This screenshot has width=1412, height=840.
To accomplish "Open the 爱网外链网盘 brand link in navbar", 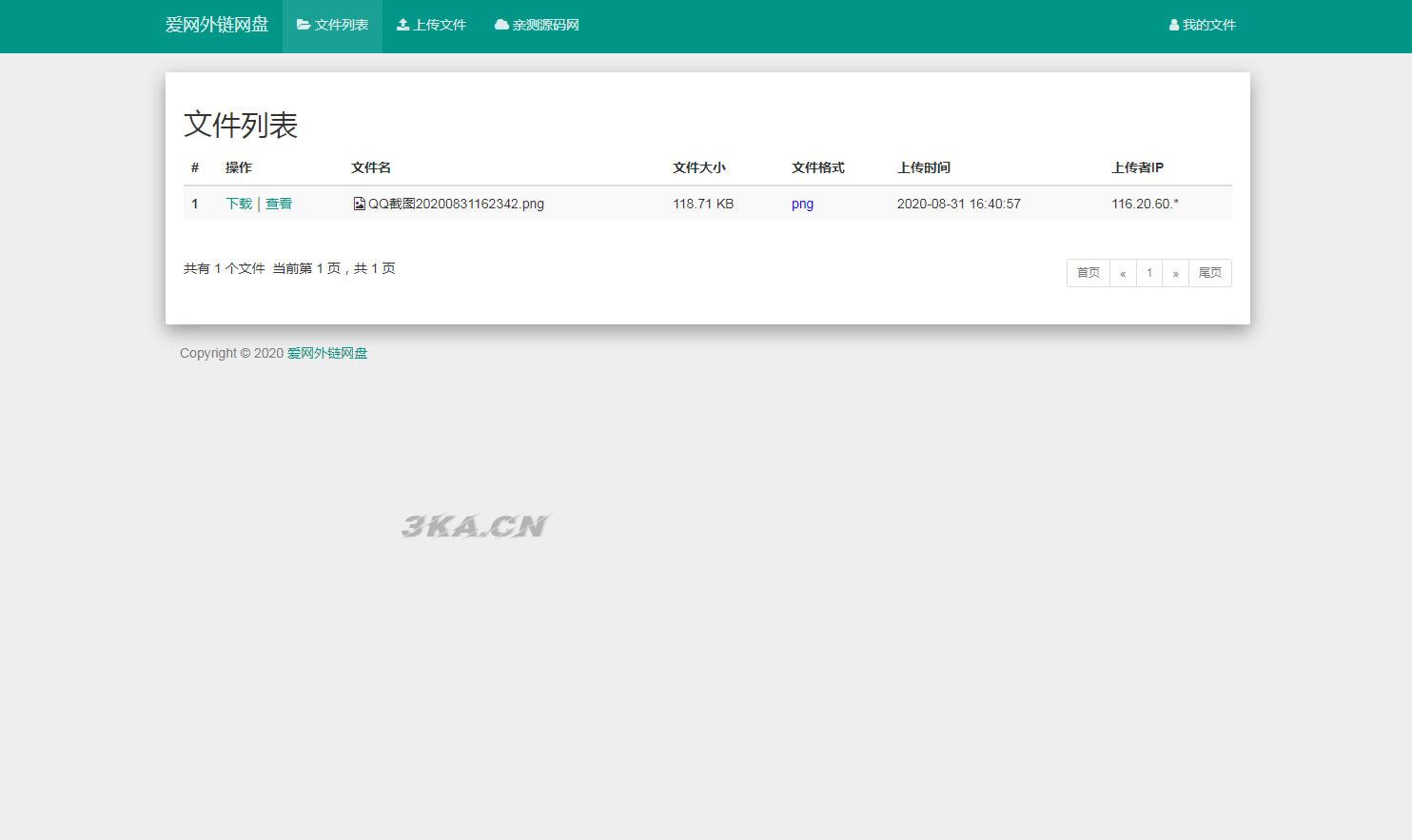I will [217, 25].
